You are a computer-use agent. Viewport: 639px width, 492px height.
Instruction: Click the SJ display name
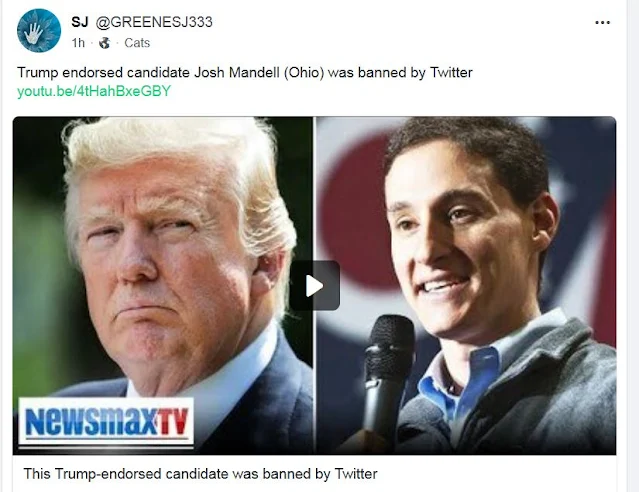[x=79, y=22]
